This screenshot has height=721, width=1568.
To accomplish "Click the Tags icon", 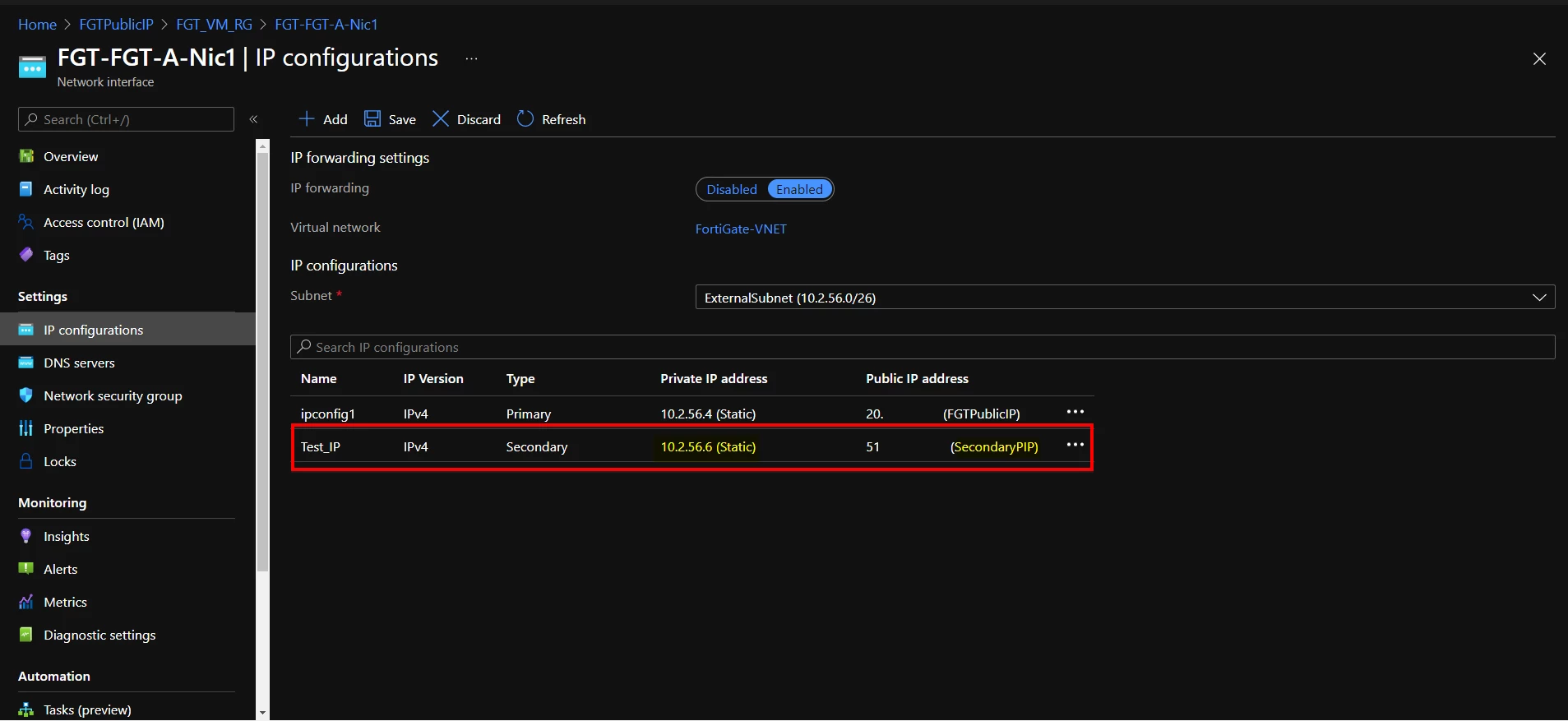I will (26, 255).
